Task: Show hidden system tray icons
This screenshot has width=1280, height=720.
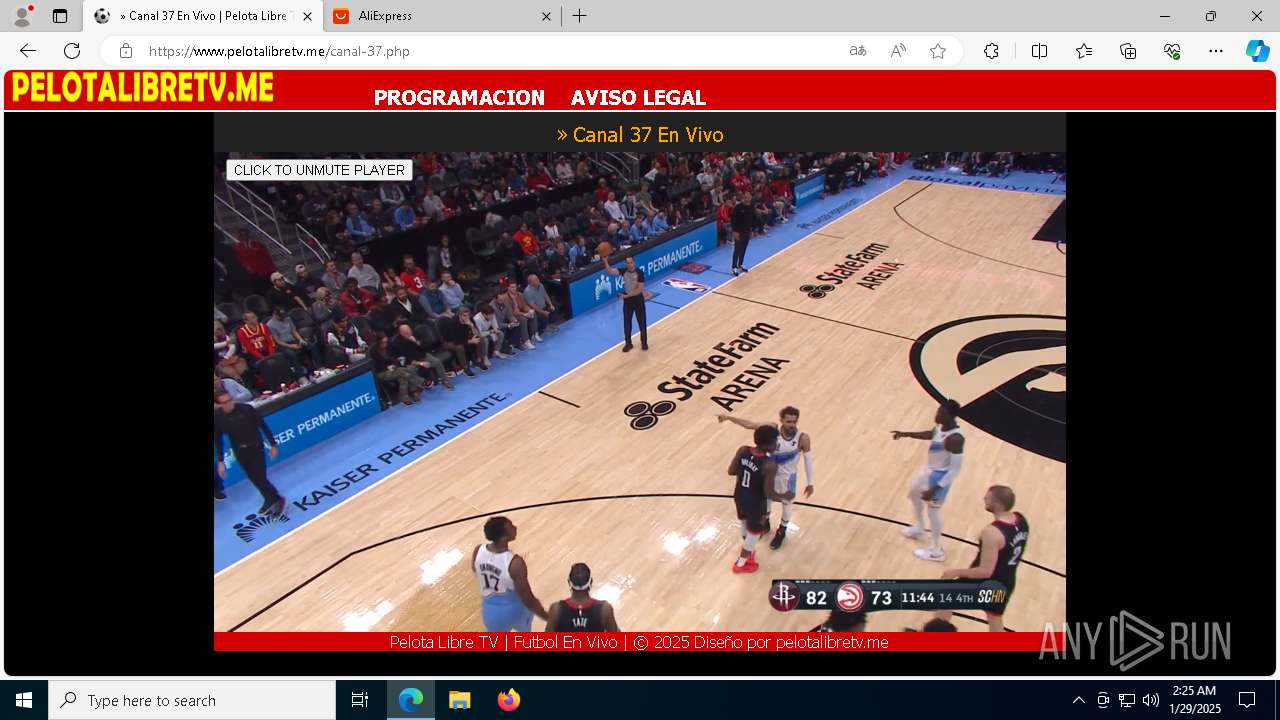Action: click(x=1078, y=700)
